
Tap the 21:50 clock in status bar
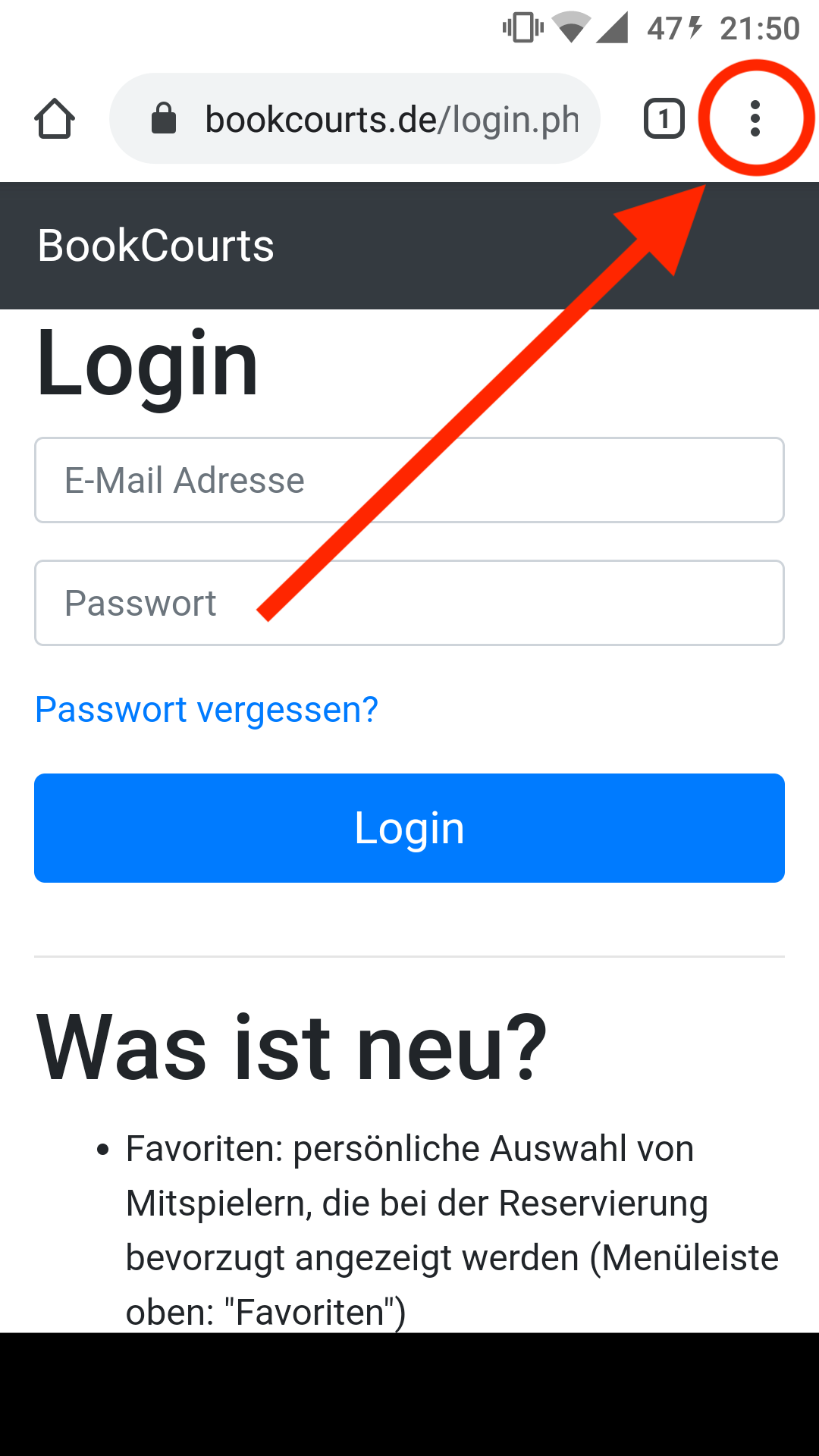click(760, 29)
